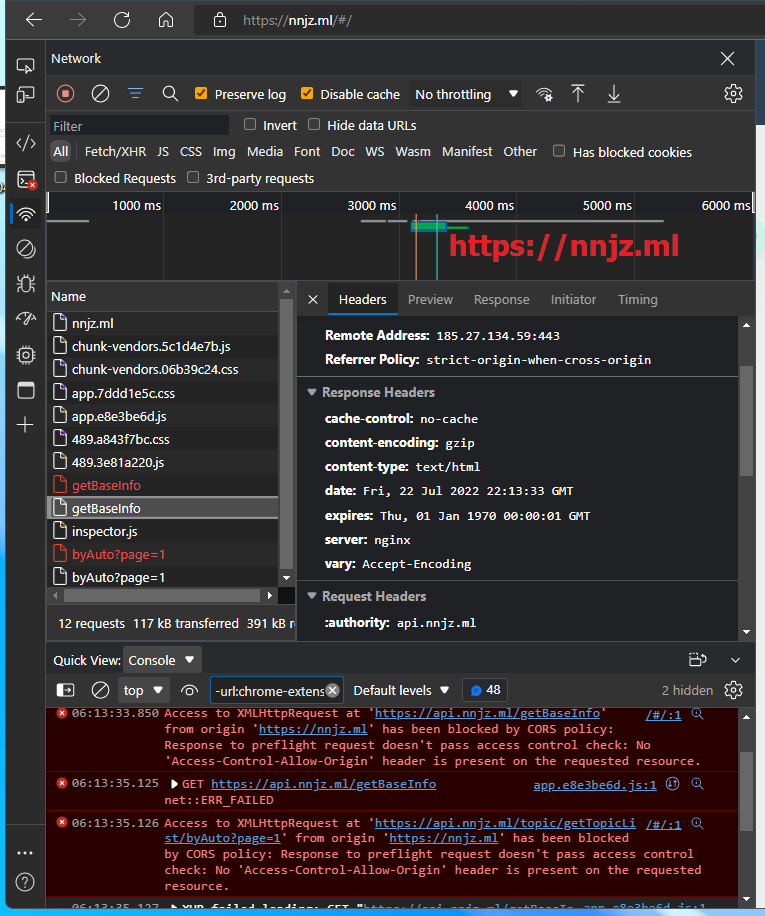
Task: Click the Export HAR download arrow
Action: pos(614,94)
